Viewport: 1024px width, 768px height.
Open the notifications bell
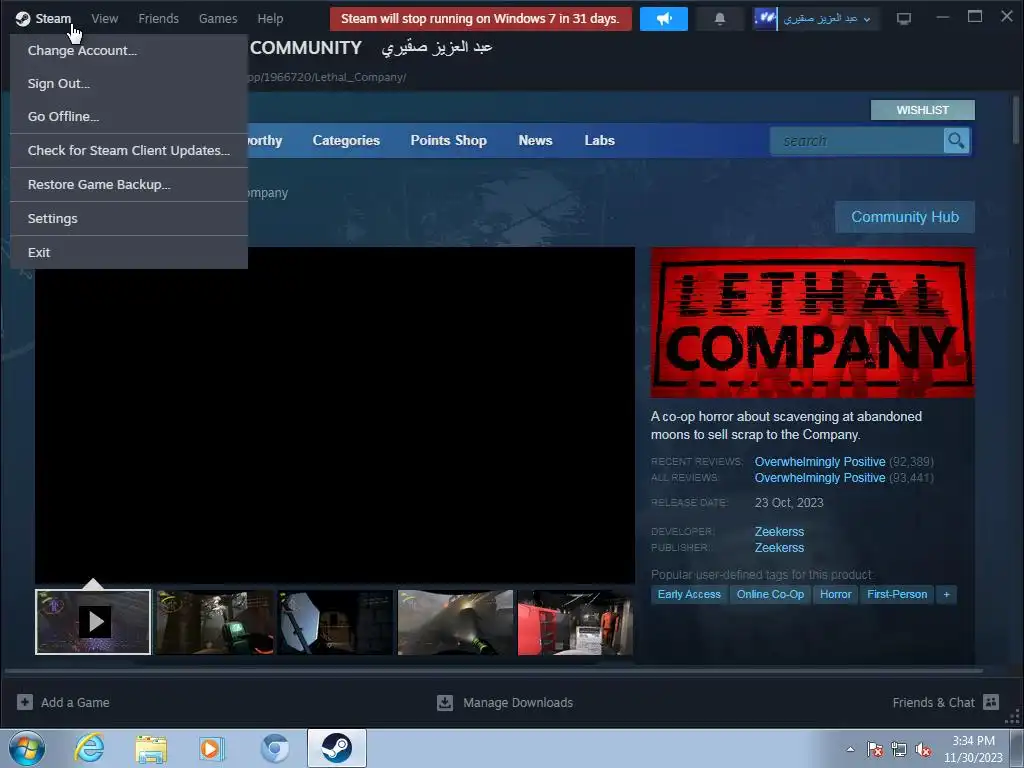pos(720,19)
